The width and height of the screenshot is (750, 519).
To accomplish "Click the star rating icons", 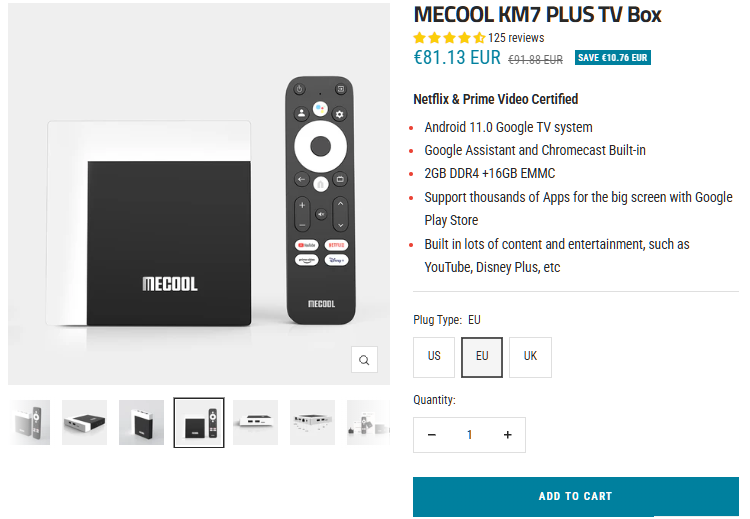I will click(x=449, y=38).
